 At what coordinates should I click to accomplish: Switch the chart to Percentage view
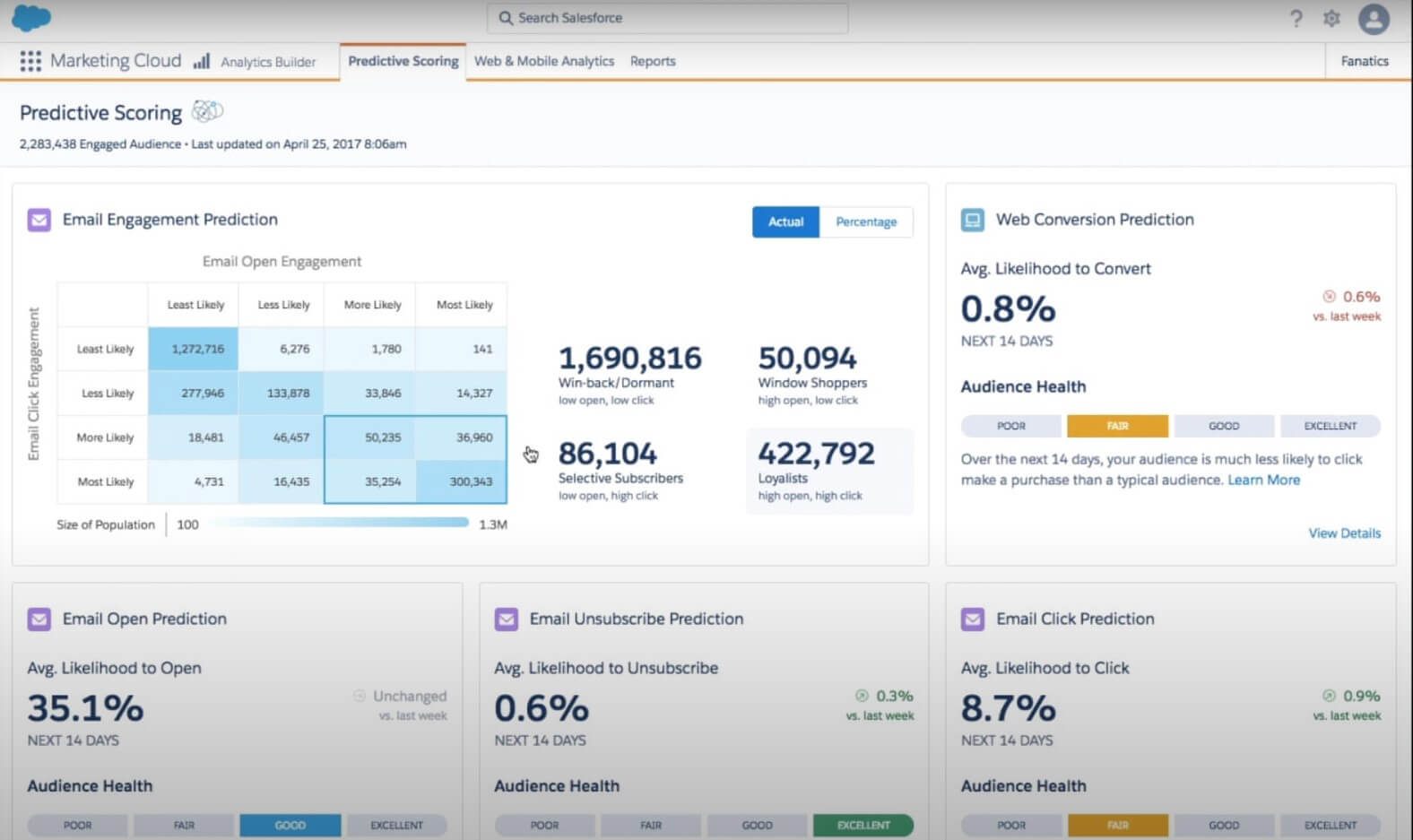(866, 221)
